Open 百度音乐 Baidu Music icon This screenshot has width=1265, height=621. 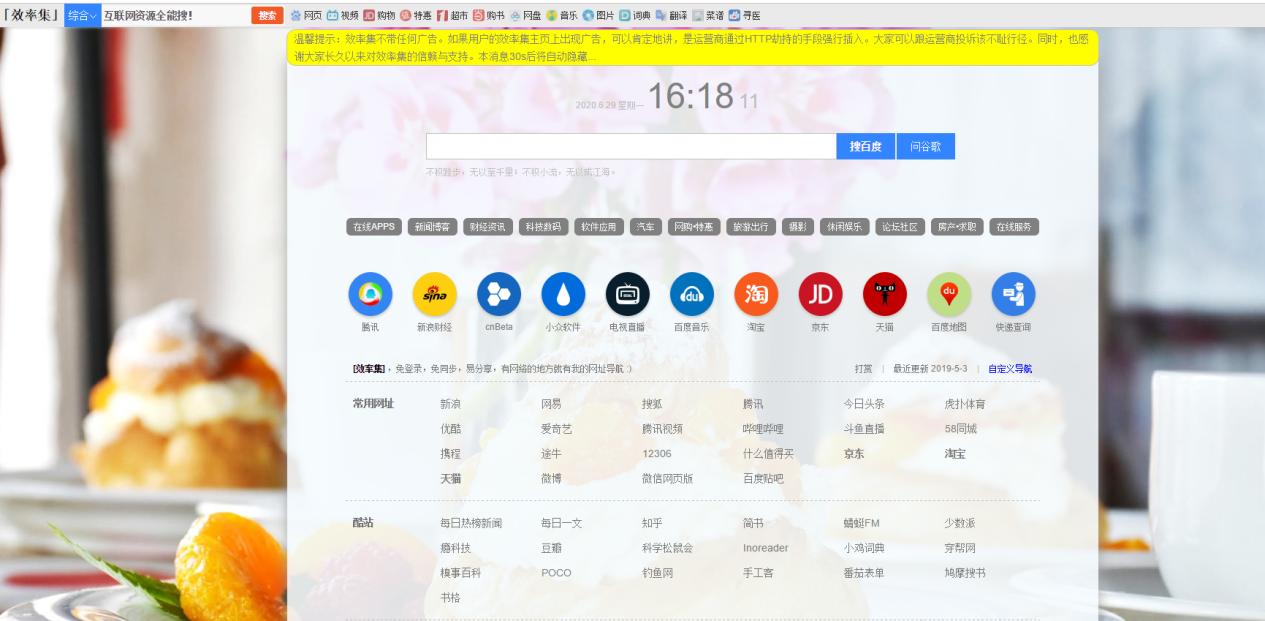point(691,296)
